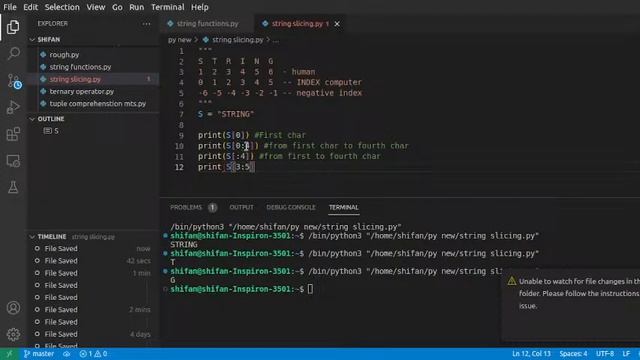The image size is (640, 360).
Task: Click the synchronize changes cloud icon
Action: point(66,354)
